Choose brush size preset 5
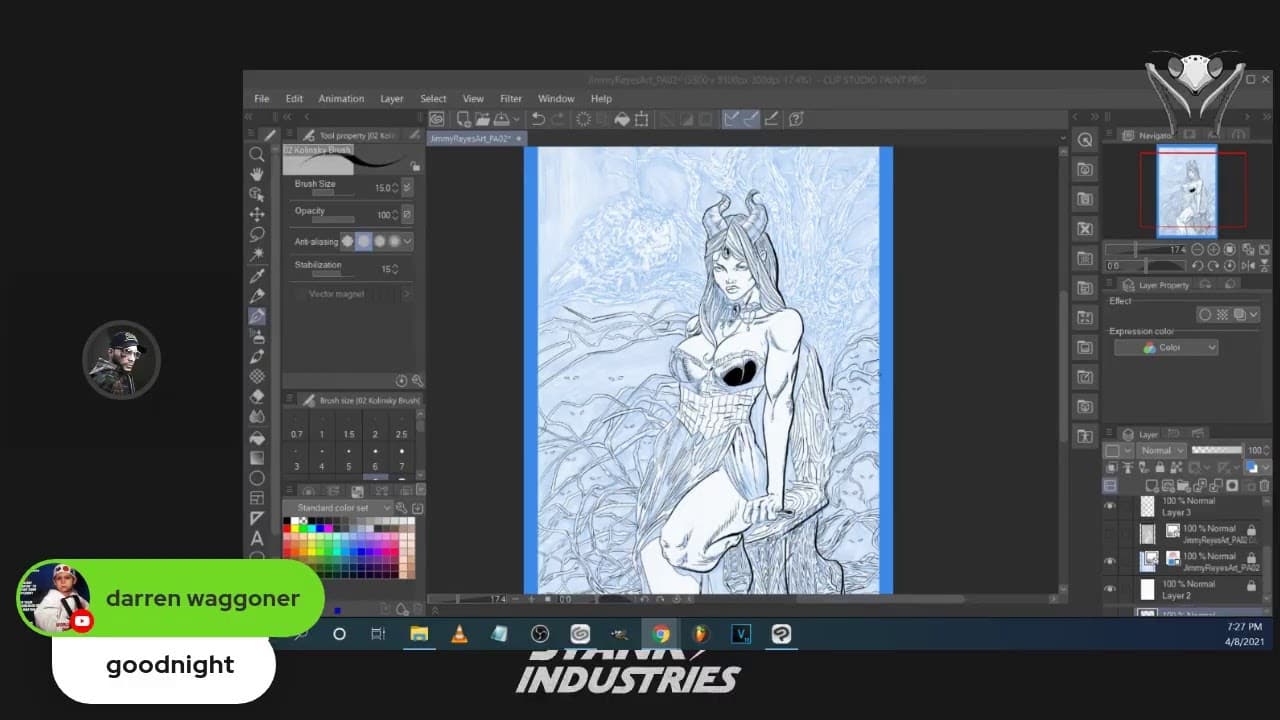Viewport: 1280px width, 720px height. click(349, 466)
